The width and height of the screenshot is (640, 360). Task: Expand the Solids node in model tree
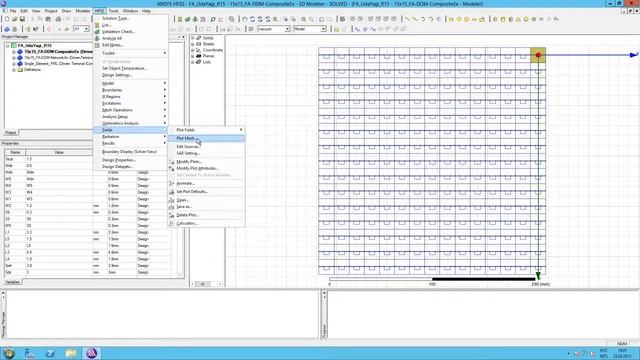coord(193,38)
